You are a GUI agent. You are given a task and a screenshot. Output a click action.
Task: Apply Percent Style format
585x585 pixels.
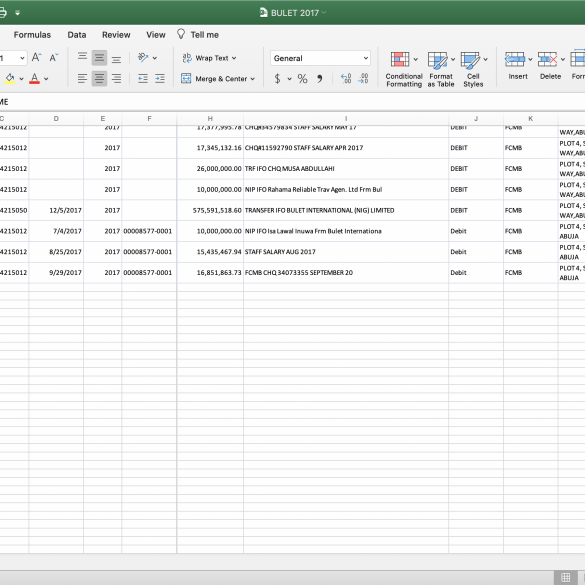point(302,79)
